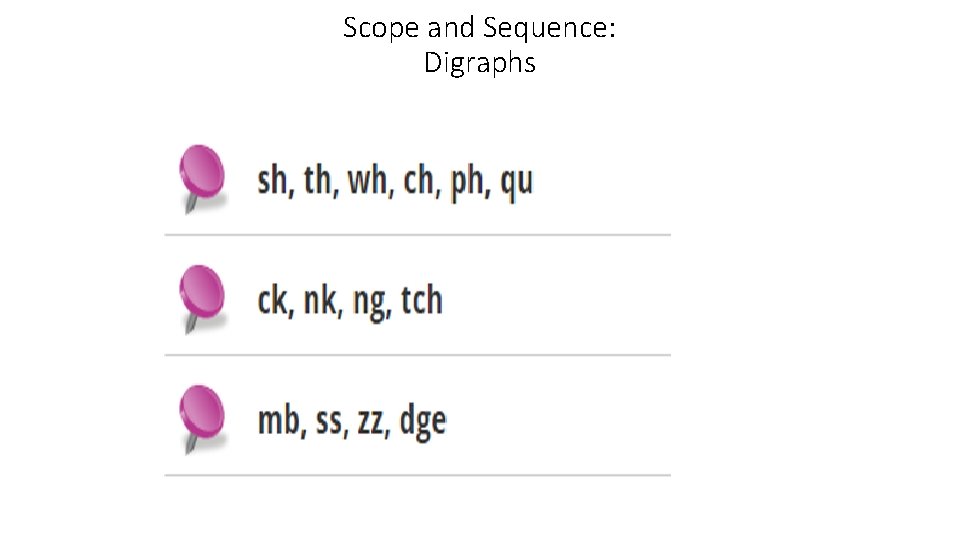Image resolution: width=960 pixels, height=540 pixels.
Task: Choose the 'tch' trigraph text
Action: coord(421,301)
